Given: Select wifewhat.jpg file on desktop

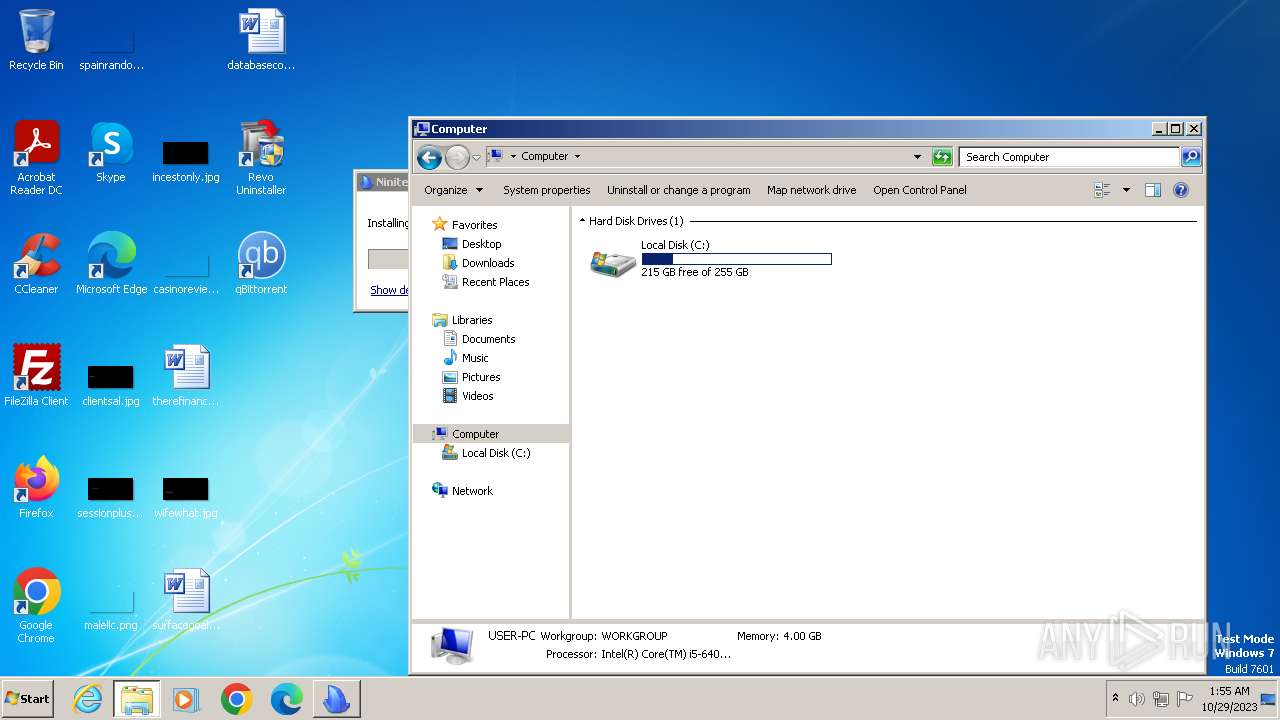Looking at the screenshot, I should [x=186, y=496].
